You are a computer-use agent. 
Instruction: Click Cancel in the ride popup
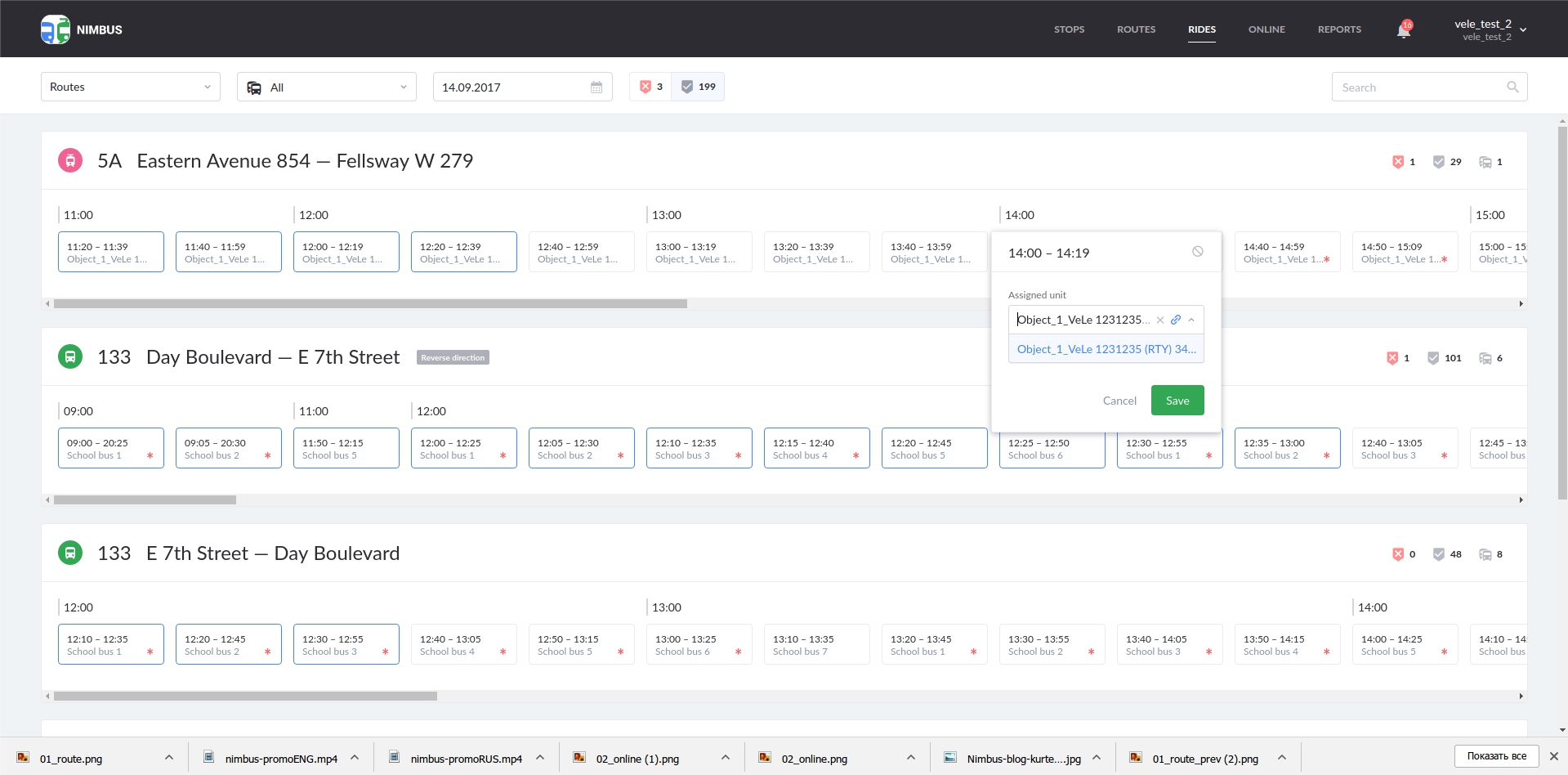click(x=1119, y=401)
